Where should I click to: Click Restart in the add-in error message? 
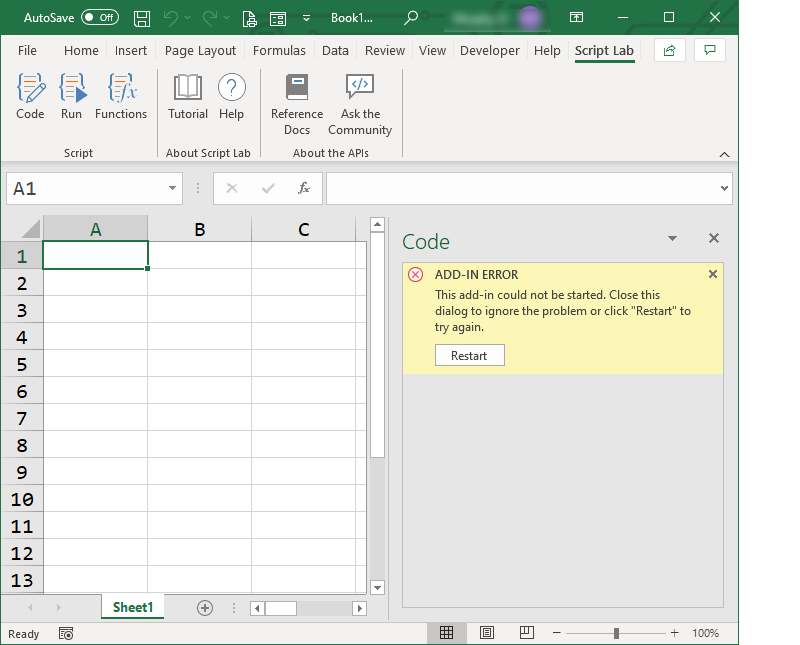pos(469,354)
